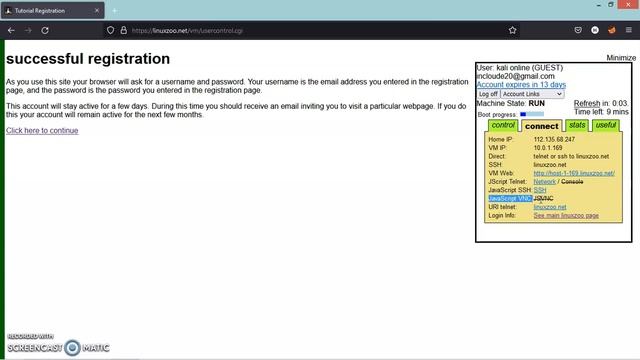Select the connect tab
This screenshot has height=360, width=640.
(542, 126)
